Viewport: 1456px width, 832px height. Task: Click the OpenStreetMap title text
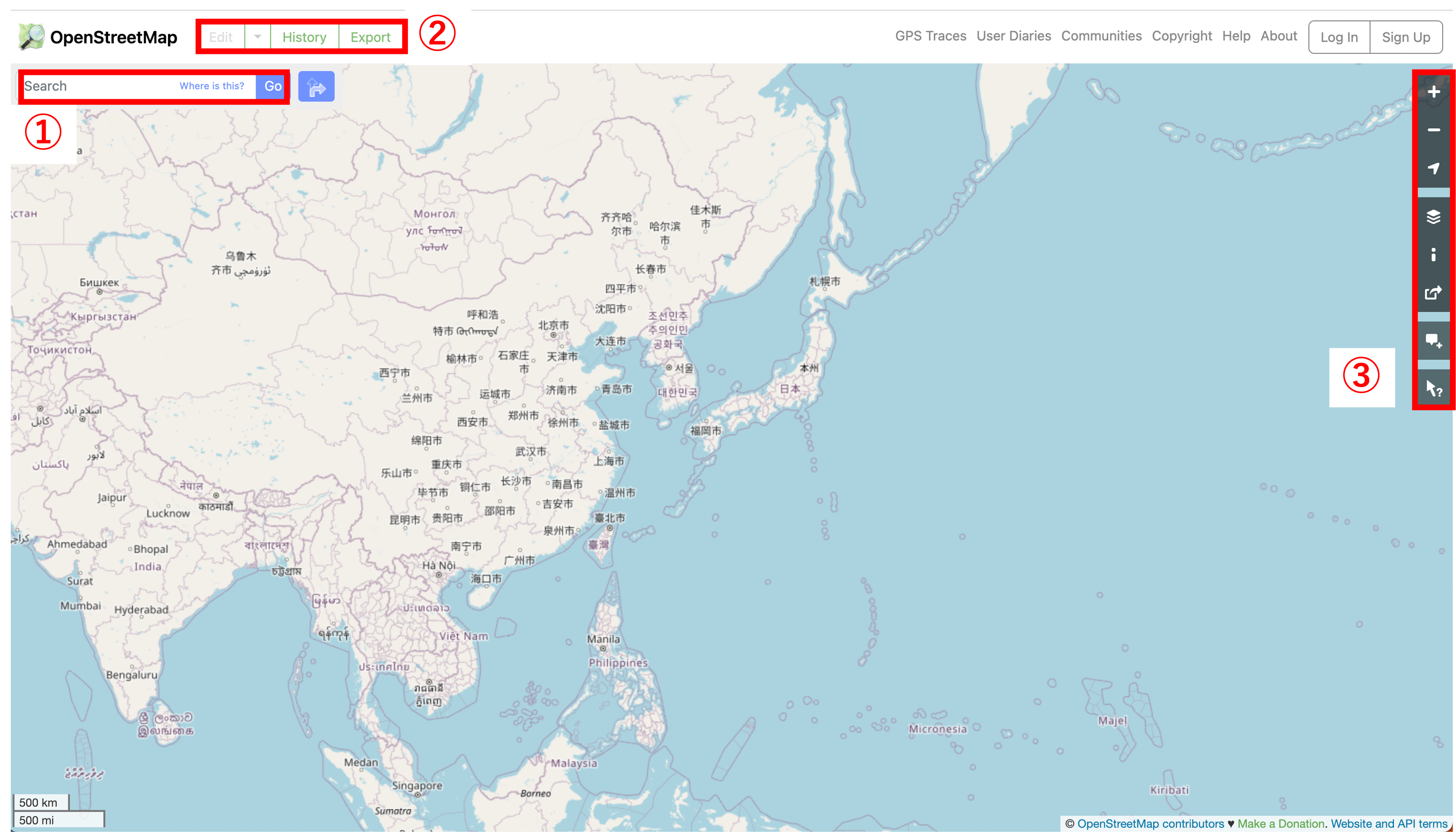tap(114, 37)
